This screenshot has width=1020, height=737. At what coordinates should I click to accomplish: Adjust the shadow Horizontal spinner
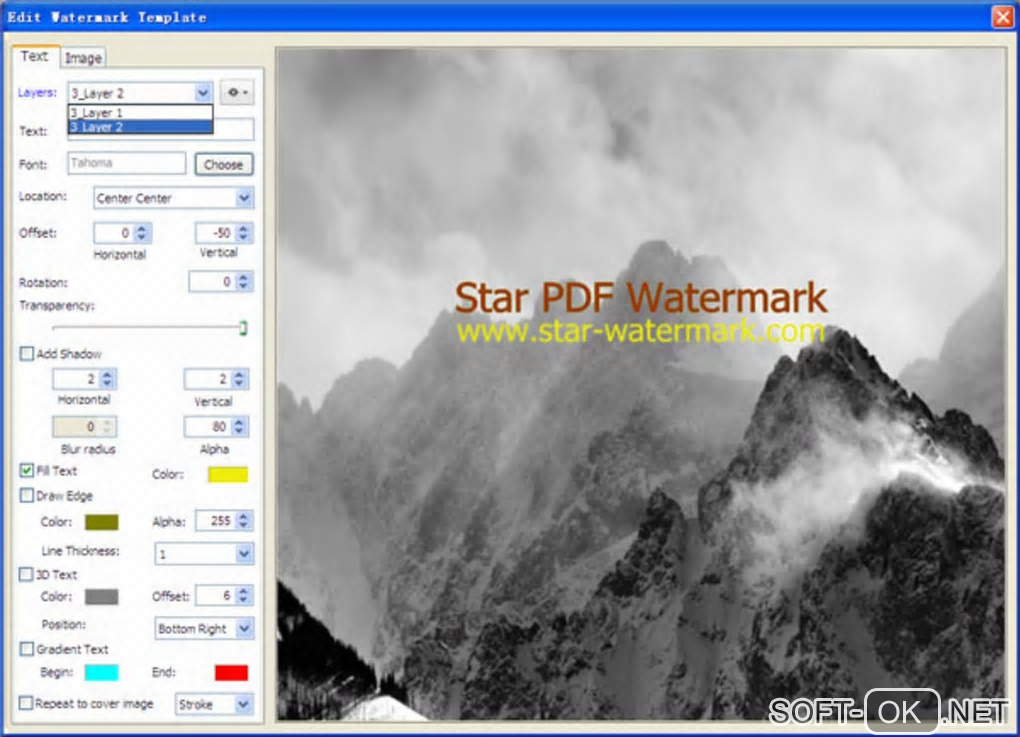pos(108,379)
